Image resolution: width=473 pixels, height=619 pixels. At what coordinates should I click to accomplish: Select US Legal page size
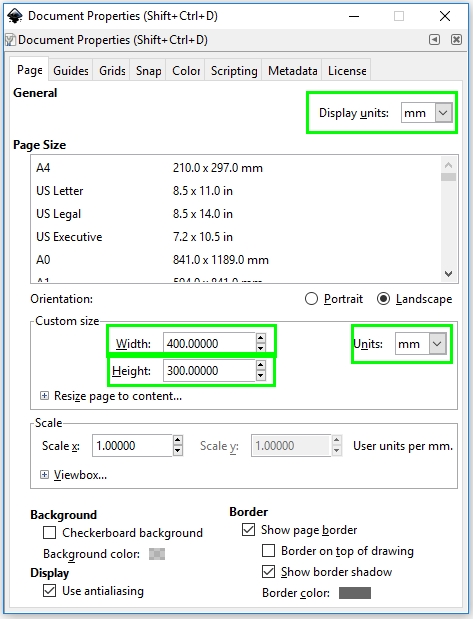coord(235,214)
